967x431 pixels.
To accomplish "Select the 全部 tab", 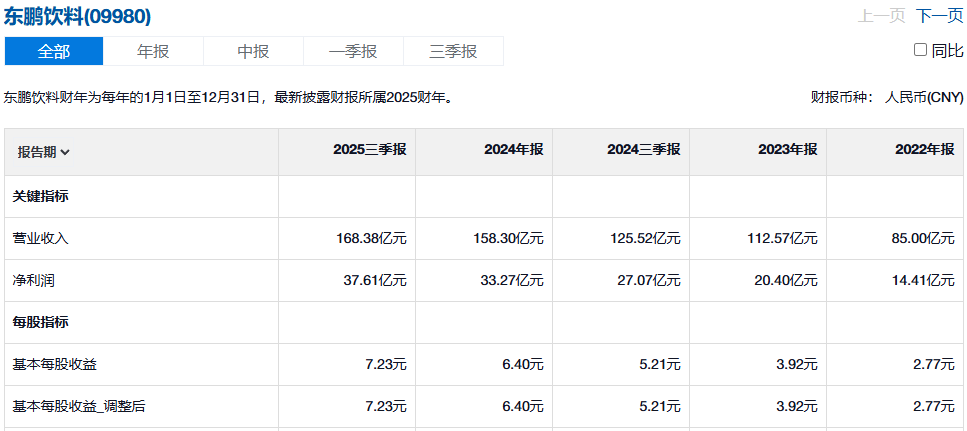I will [54, 51].
